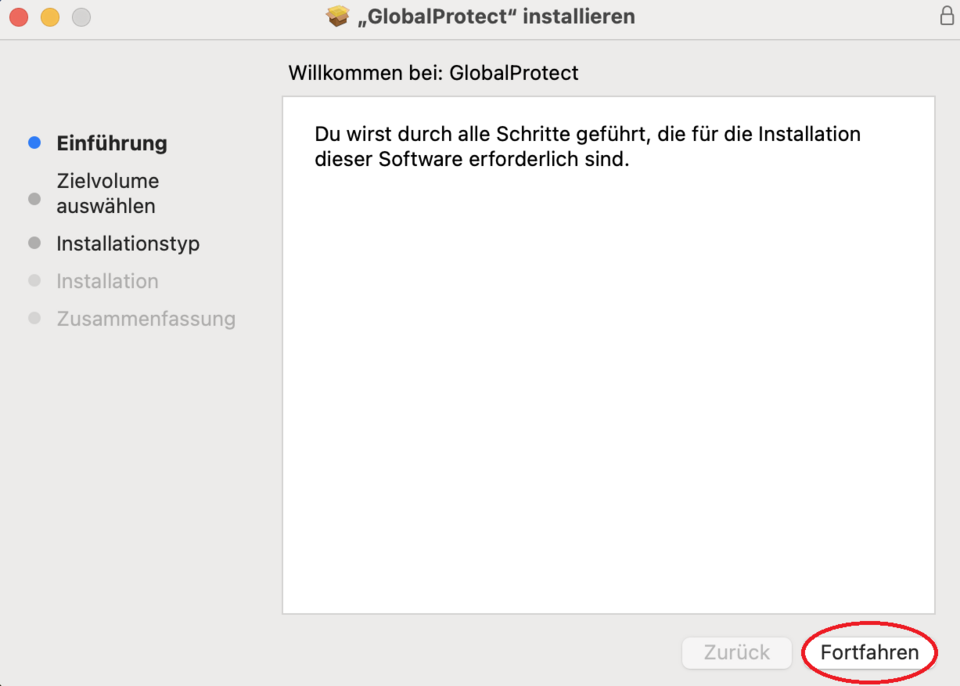Select the Einführung step in sidebar

pyautogui.click(x=112, y=143)
